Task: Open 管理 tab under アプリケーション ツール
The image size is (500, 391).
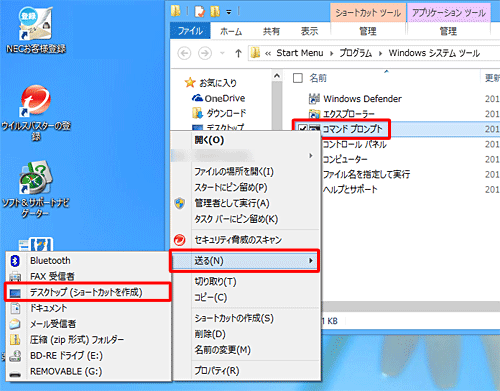Action: [x=448, y=31]
